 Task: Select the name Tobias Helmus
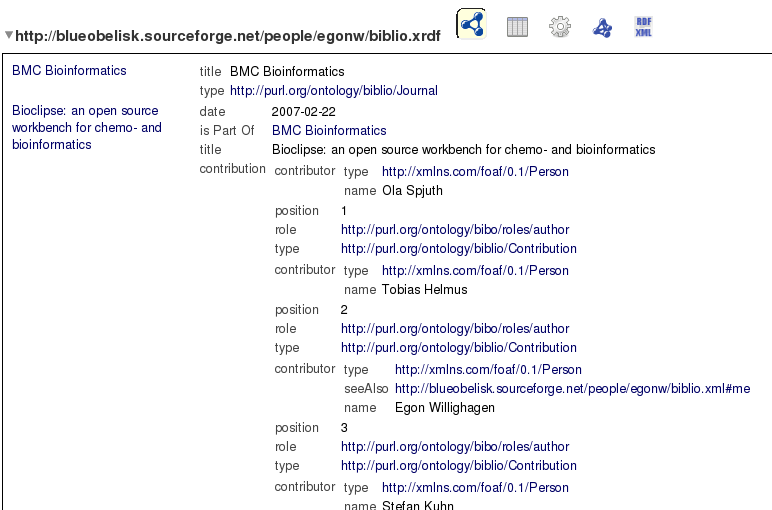coord(424,289)
